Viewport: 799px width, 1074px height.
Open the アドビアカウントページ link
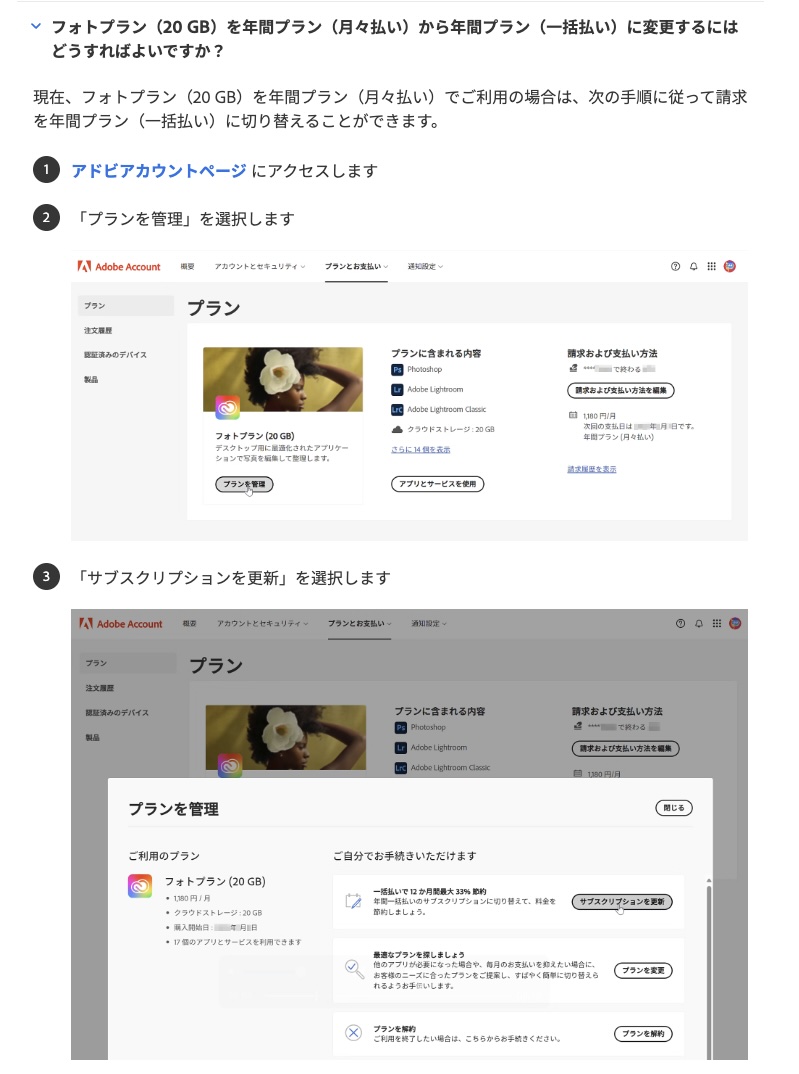point(159,171)
